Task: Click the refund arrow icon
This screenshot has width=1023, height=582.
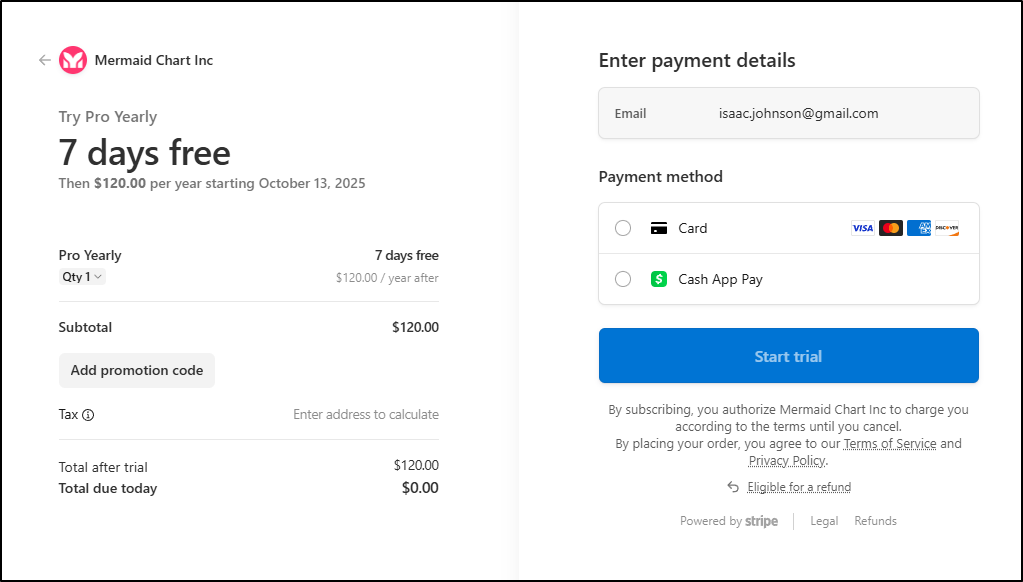Action: pos(733,487)
